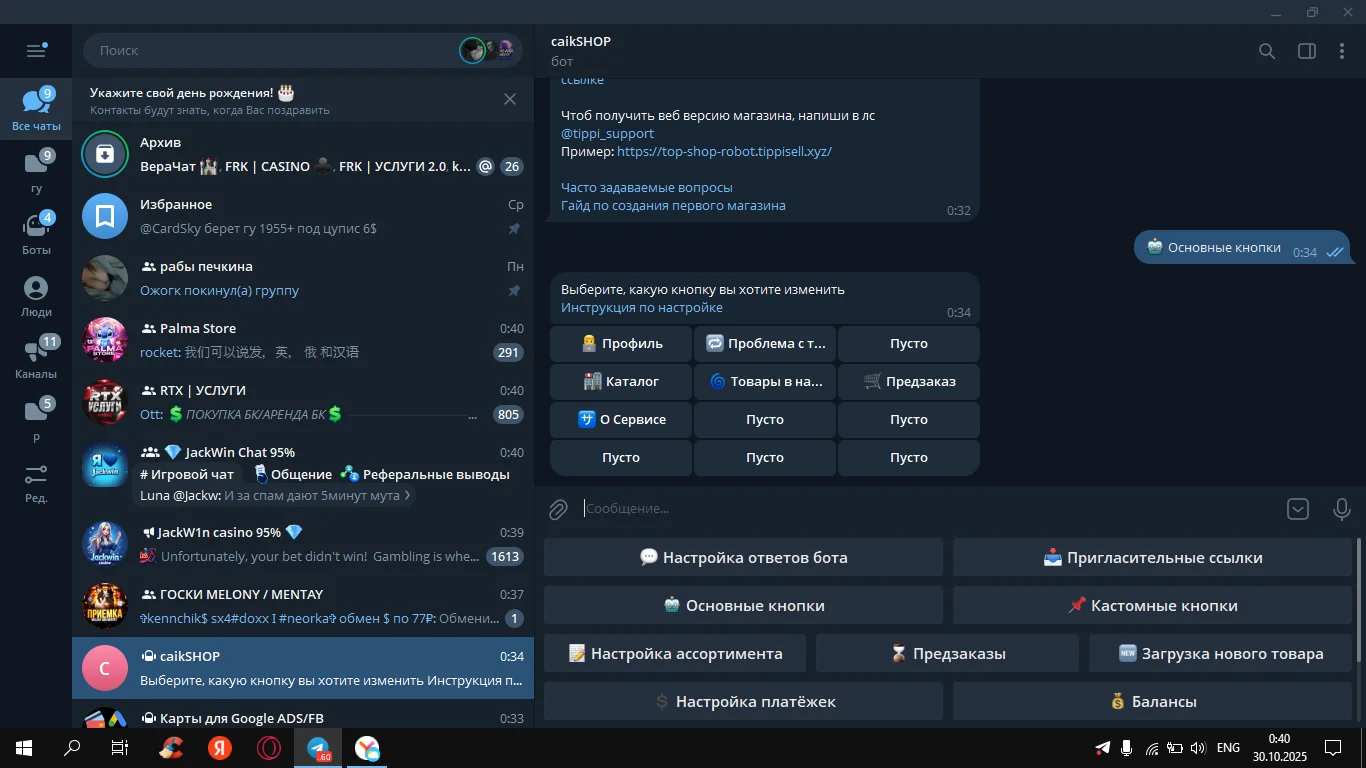Switch the ENG input language indicator
Screen dimensions: 1366x768
pos(1228,748)
